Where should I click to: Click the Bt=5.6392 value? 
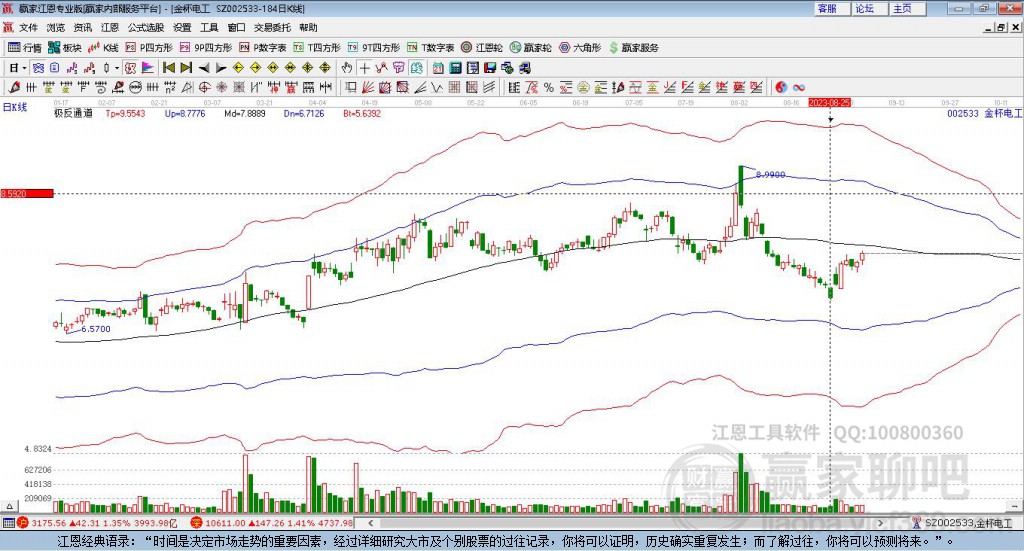pyautogui.click(x=362, y=114)
